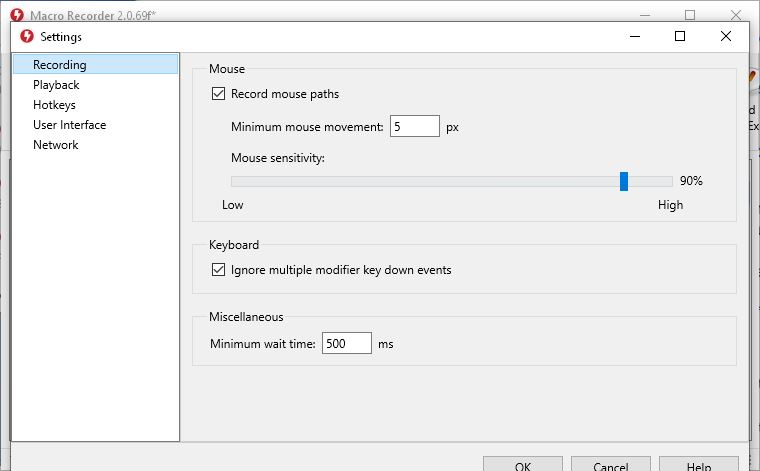Click the Low end of the sensitivity slider track
The image size is (760, 471).
click(x=236, y=181)
